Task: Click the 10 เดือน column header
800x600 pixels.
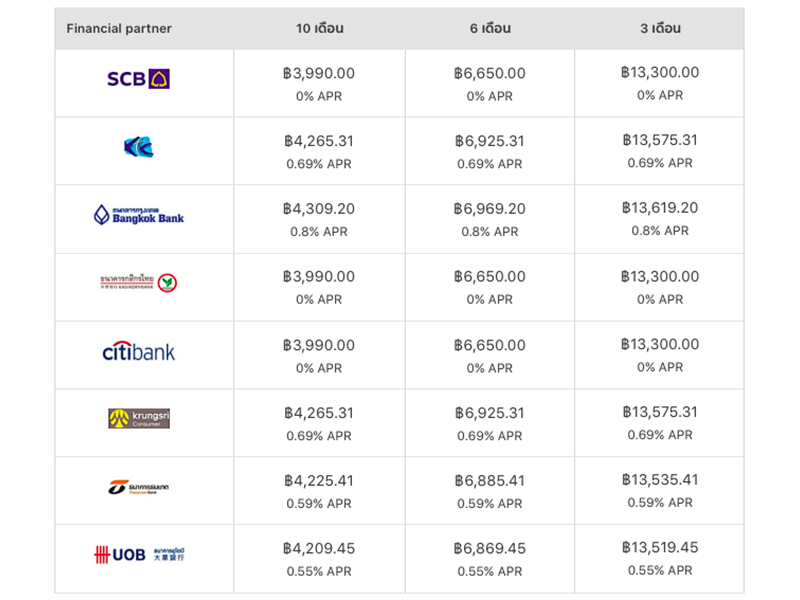Action: (x=319, y=29)
